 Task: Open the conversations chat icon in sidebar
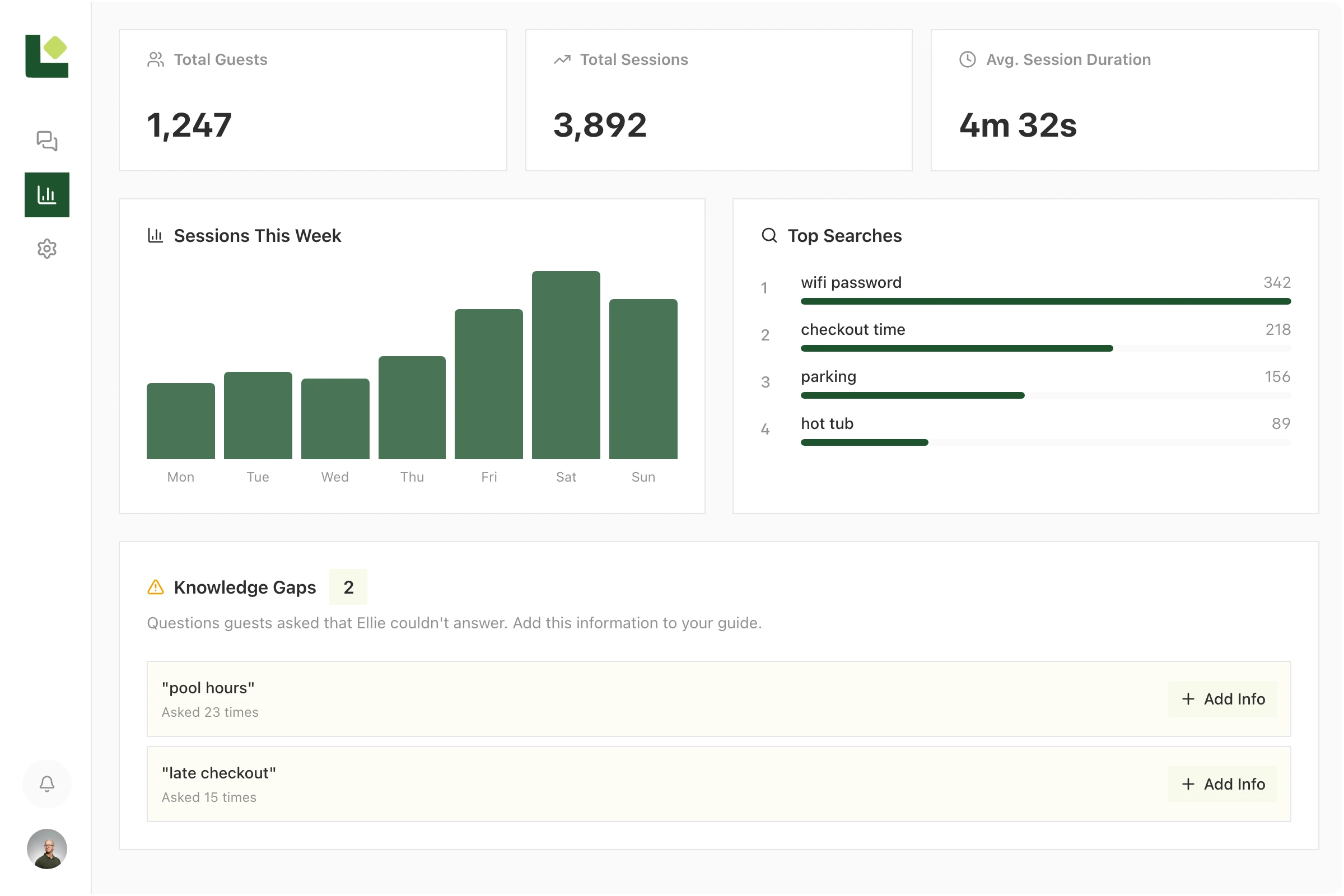click(47, 141)
